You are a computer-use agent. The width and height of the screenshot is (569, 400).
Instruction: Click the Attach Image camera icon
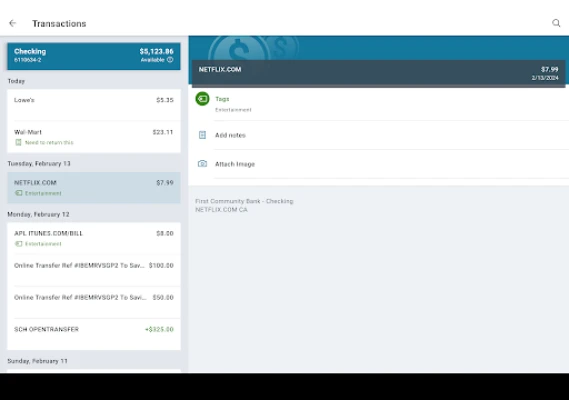click(x=202, y=164)
